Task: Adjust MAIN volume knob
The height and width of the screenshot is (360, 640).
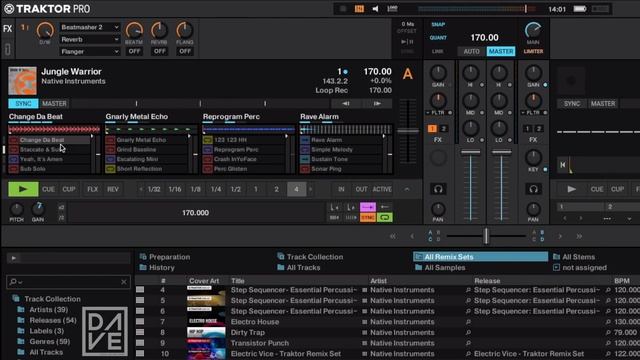Action: pos(533,30)
